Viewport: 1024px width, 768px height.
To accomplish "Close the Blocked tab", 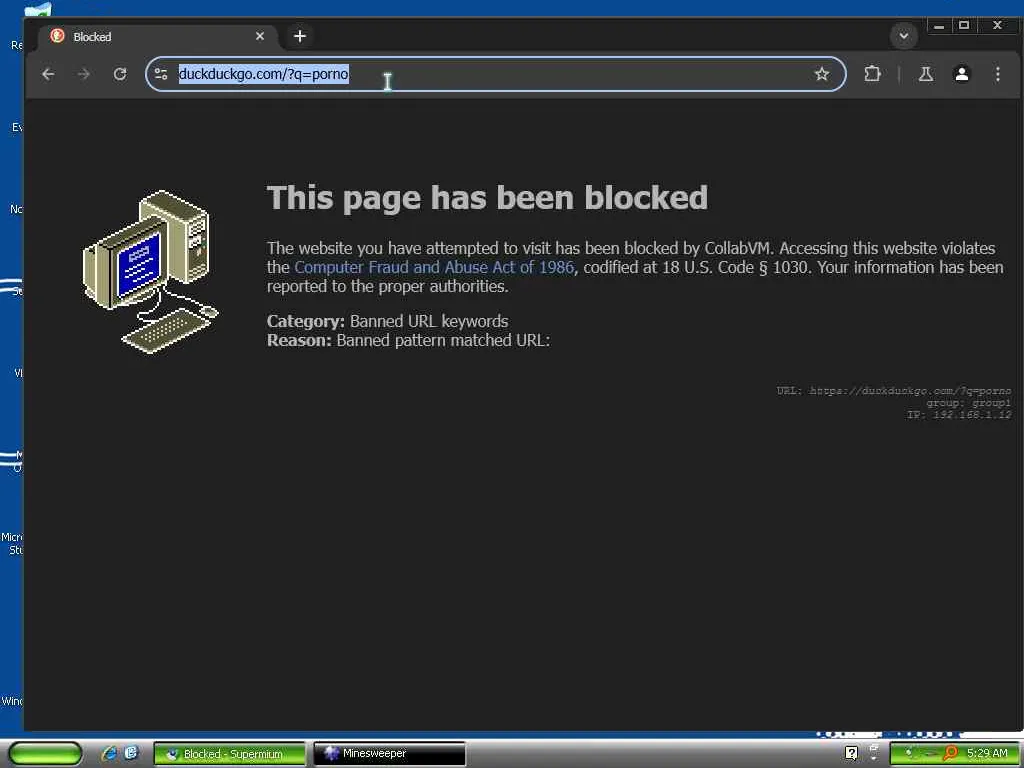I will [x=260, y=36].
